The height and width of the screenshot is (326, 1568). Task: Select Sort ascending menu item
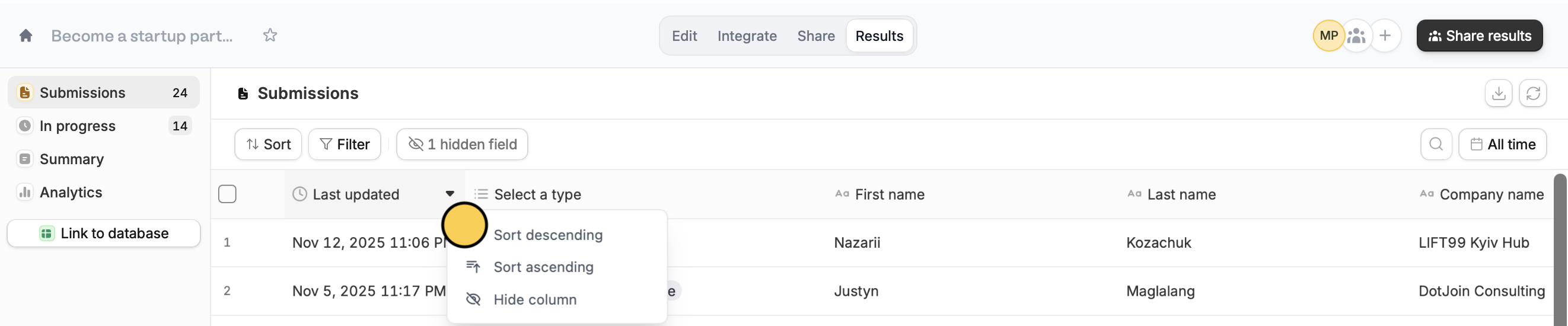pyautogui.click(x=543, y=267)
